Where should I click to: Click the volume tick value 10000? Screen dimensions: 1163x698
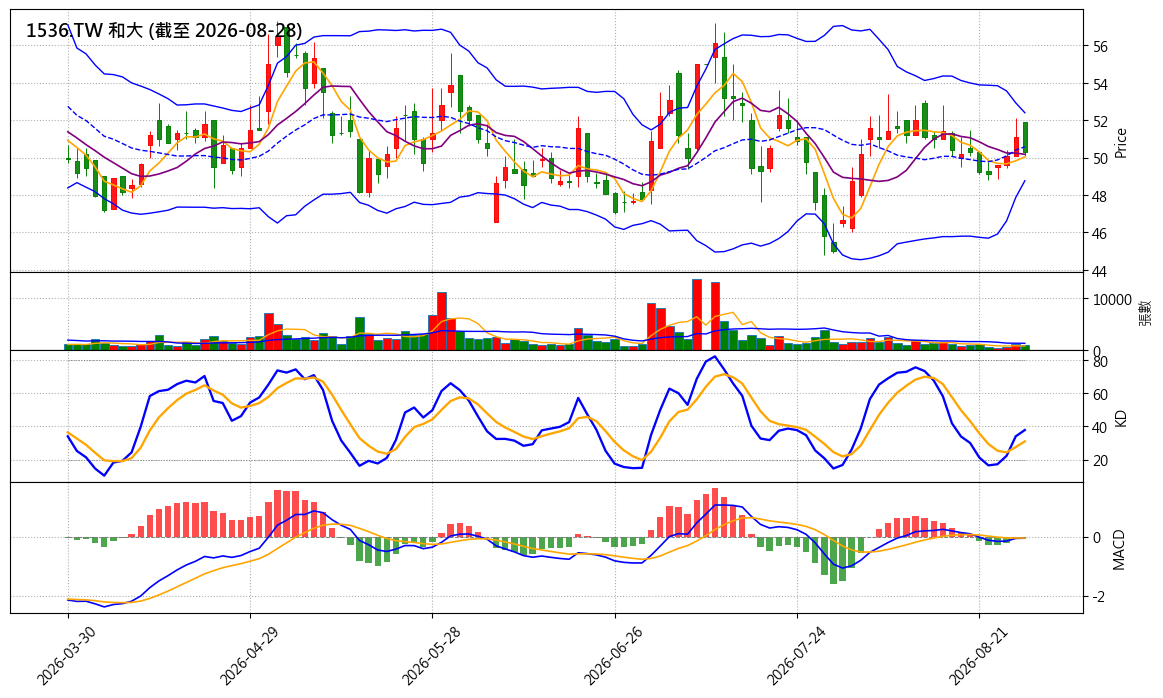1112,300
